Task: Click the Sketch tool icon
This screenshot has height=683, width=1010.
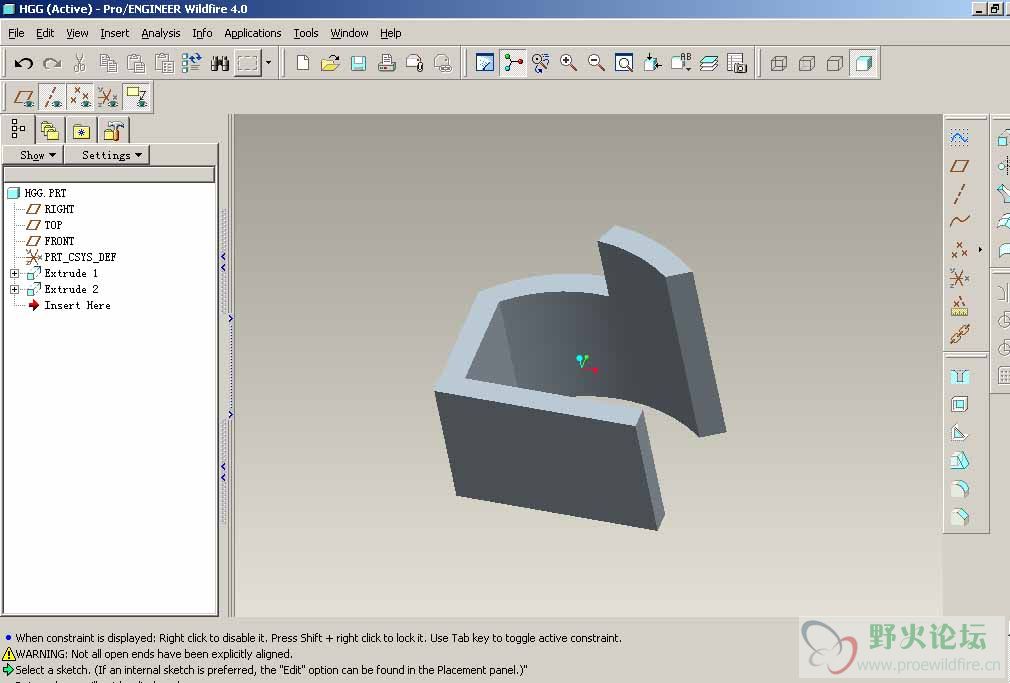Action: pos(959,137)
